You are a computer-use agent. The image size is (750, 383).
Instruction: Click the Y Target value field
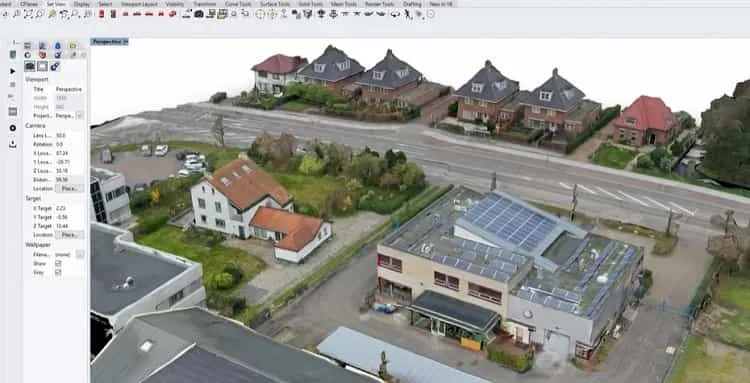(69, 217)
